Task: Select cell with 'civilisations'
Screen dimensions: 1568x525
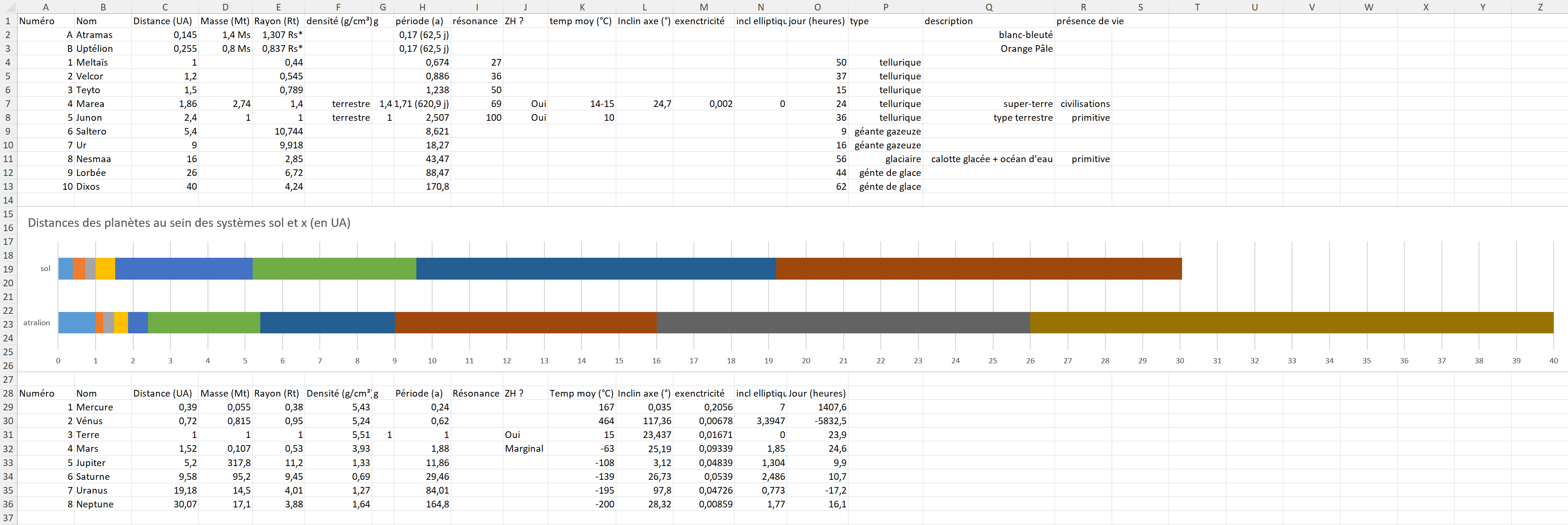Action: (1085, 104)
